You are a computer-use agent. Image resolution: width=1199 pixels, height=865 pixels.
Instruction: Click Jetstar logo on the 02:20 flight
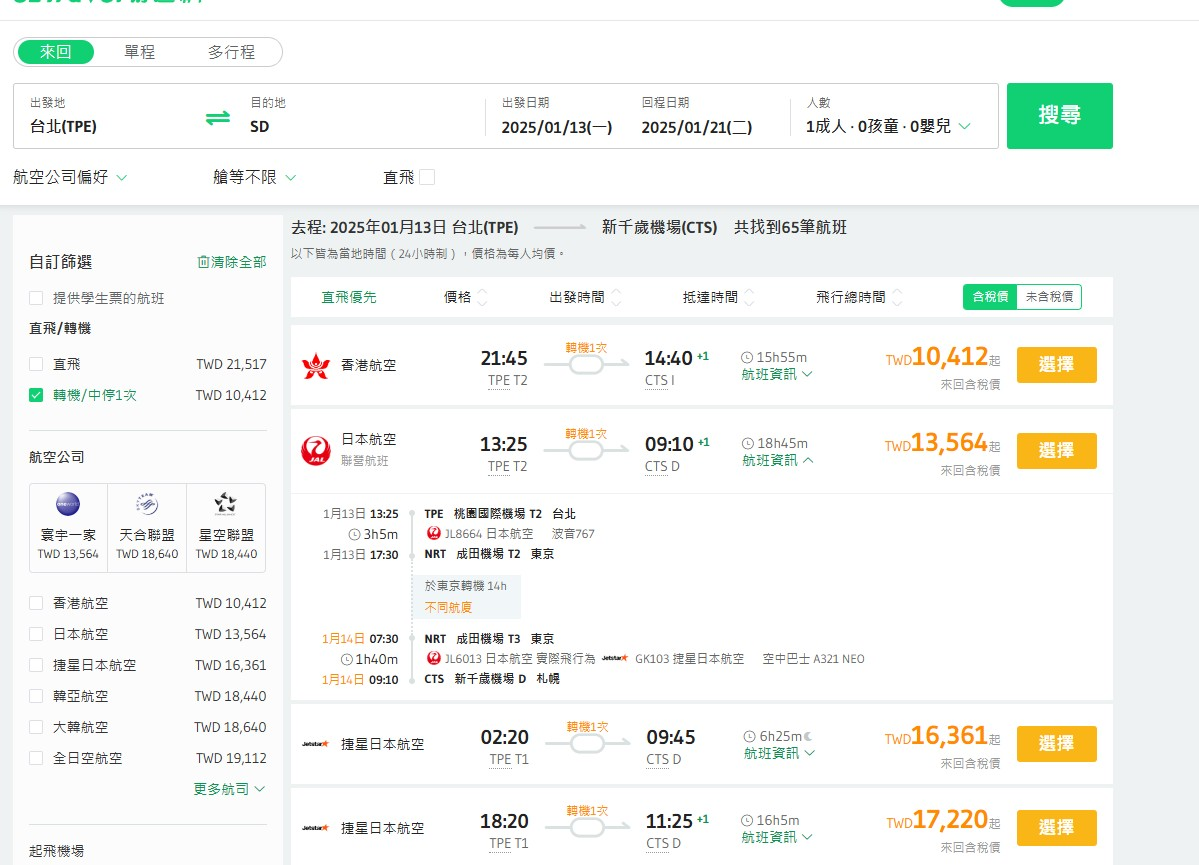click(x=315, y=743)
